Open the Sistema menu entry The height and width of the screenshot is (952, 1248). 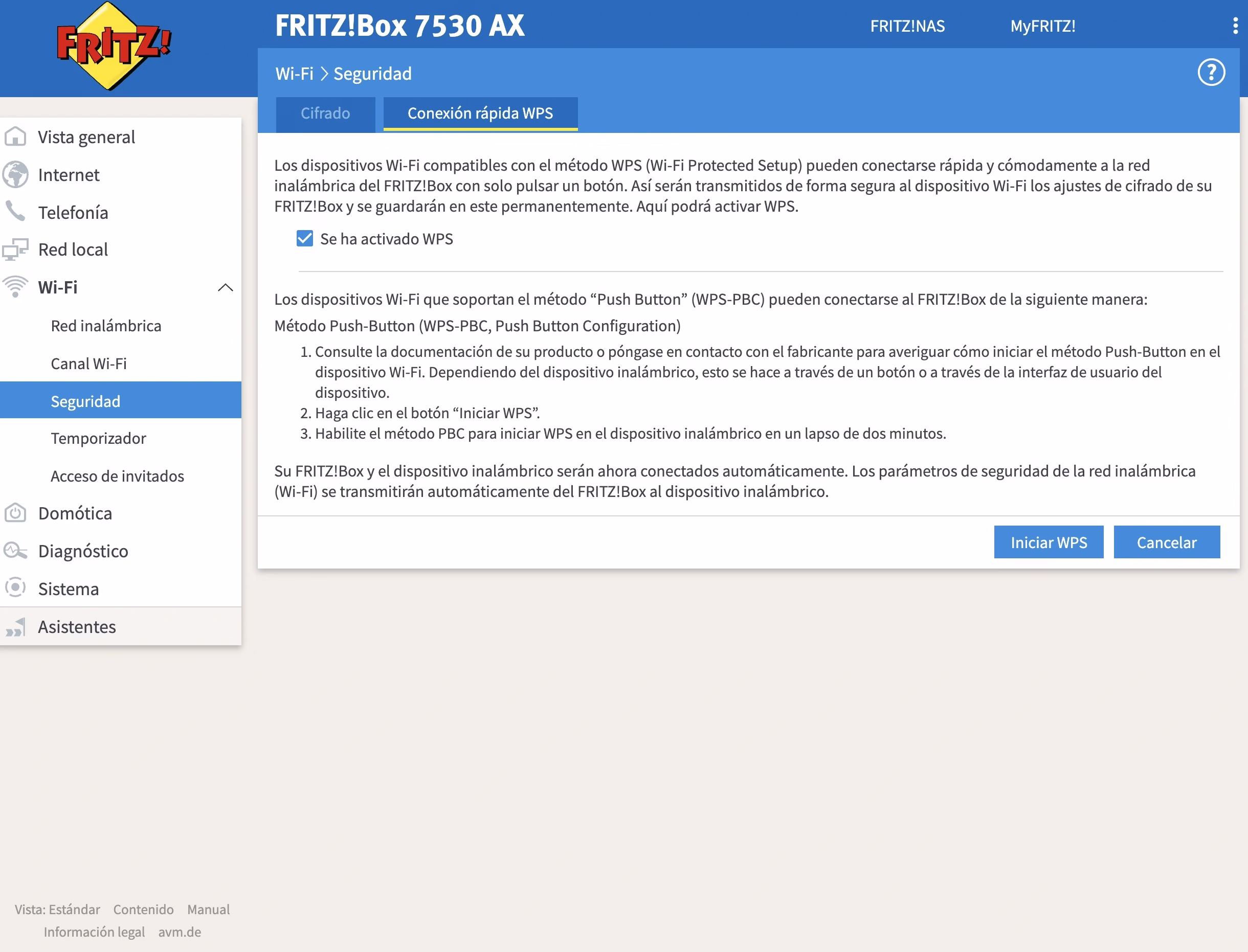[x=69, y=589]
